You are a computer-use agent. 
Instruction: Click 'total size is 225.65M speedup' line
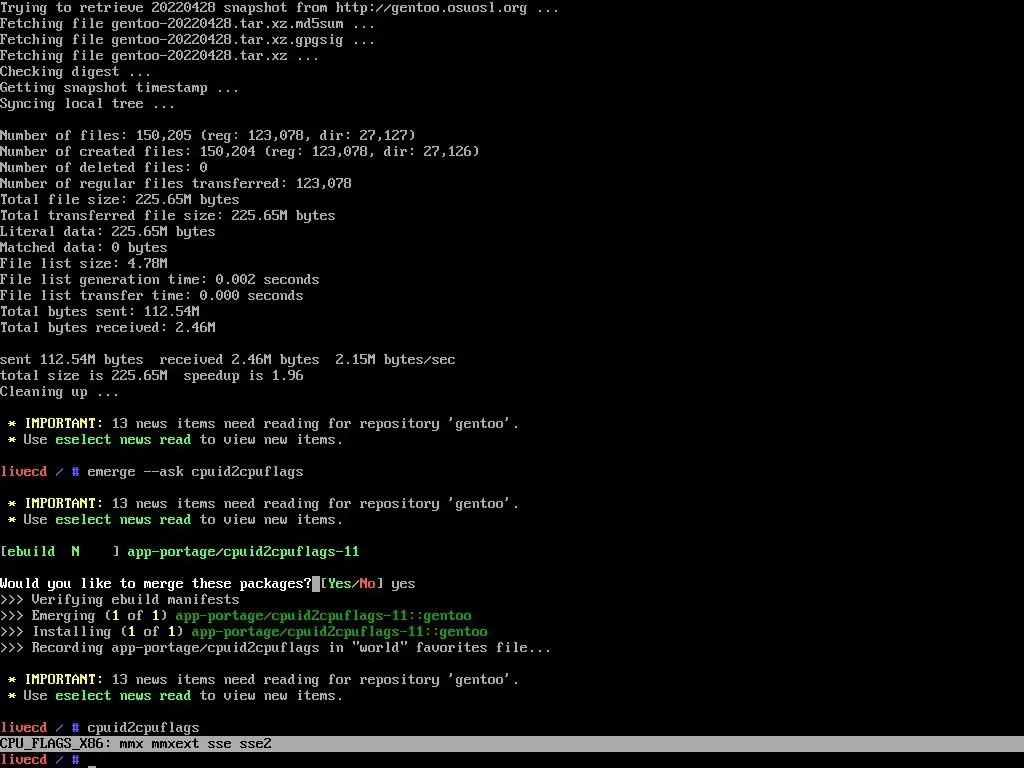click(152, 376)
